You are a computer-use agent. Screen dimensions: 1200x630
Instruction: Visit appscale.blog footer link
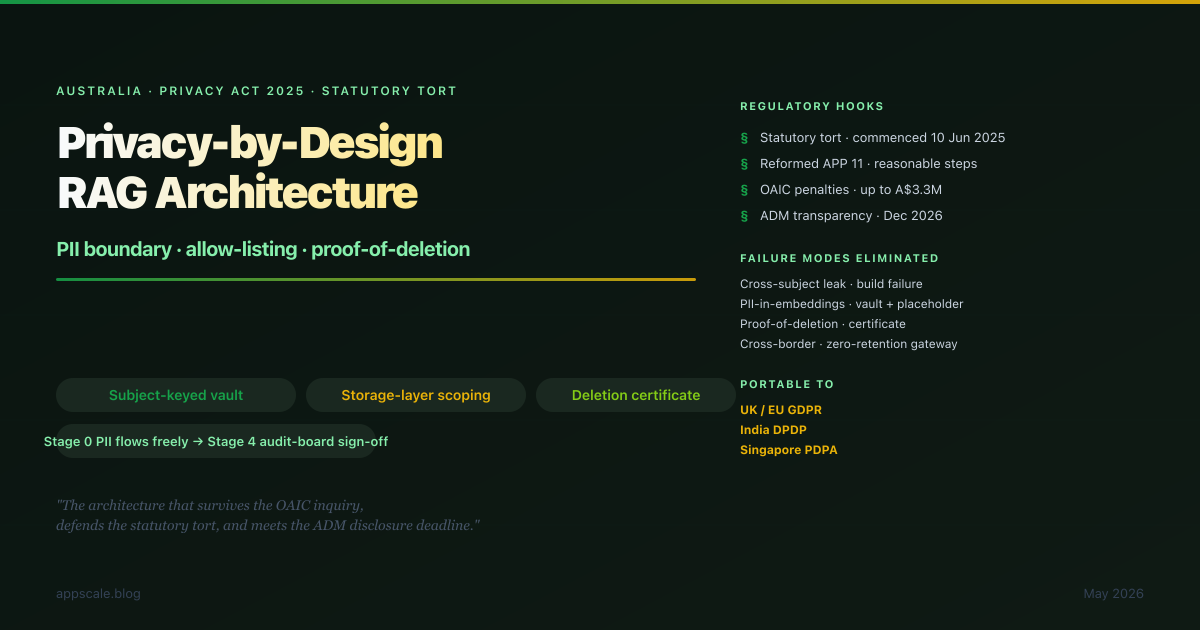point(98,594)
